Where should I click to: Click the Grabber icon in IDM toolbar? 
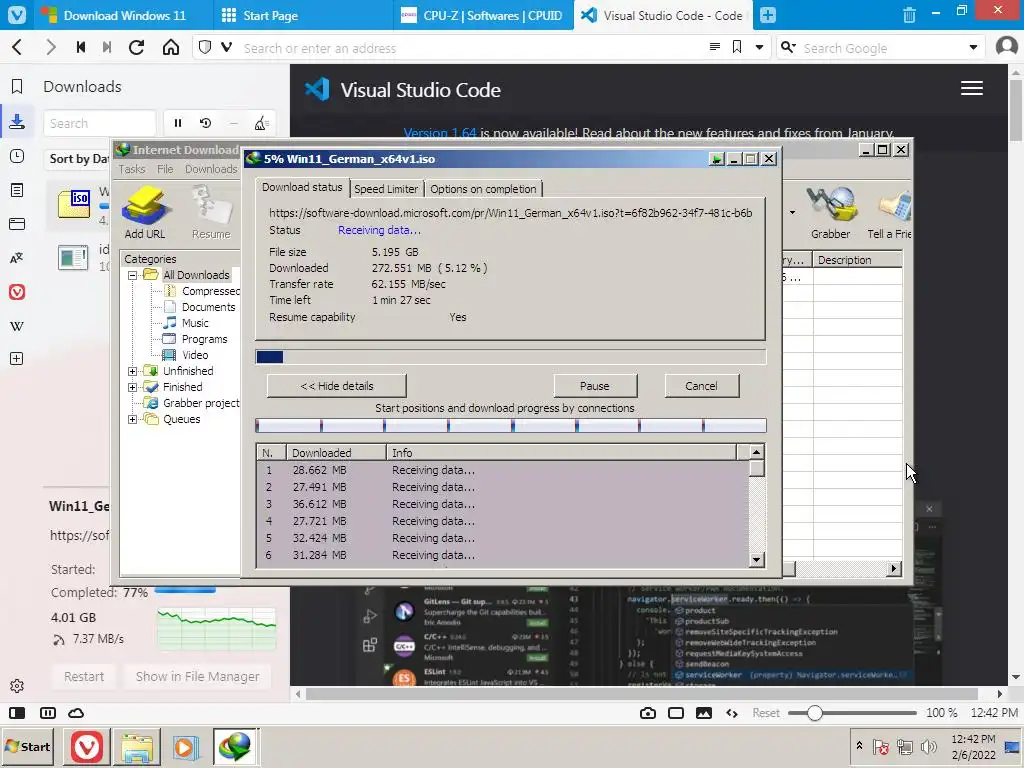[x=830, y=212]
